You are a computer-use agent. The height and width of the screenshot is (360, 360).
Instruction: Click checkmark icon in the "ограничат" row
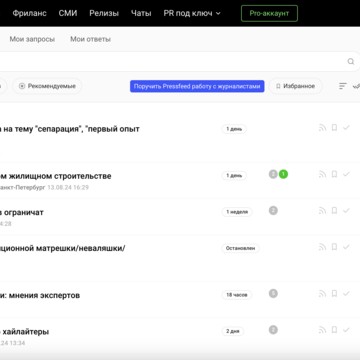coord(346,210)
